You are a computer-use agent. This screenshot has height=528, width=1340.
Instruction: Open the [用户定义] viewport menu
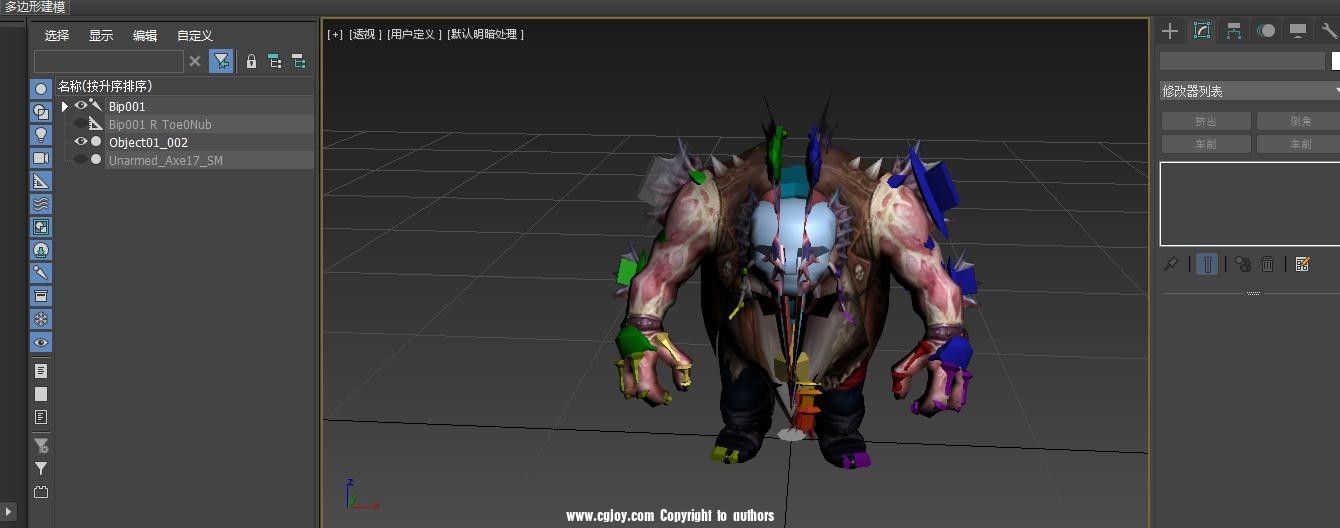pyautogui.click(x=415, y=34)
